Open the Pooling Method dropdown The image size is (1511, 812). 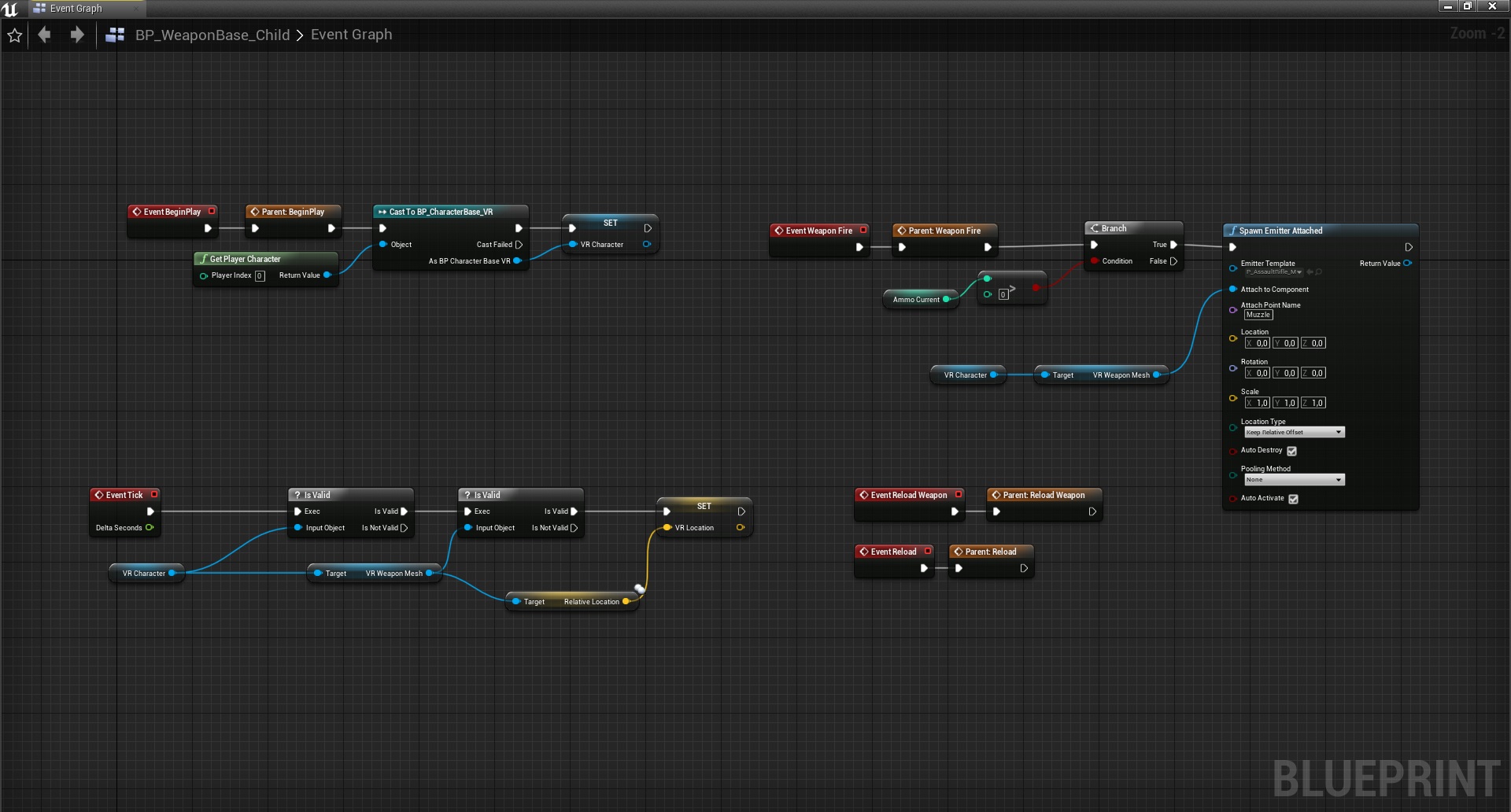[x=1294, y=480]
